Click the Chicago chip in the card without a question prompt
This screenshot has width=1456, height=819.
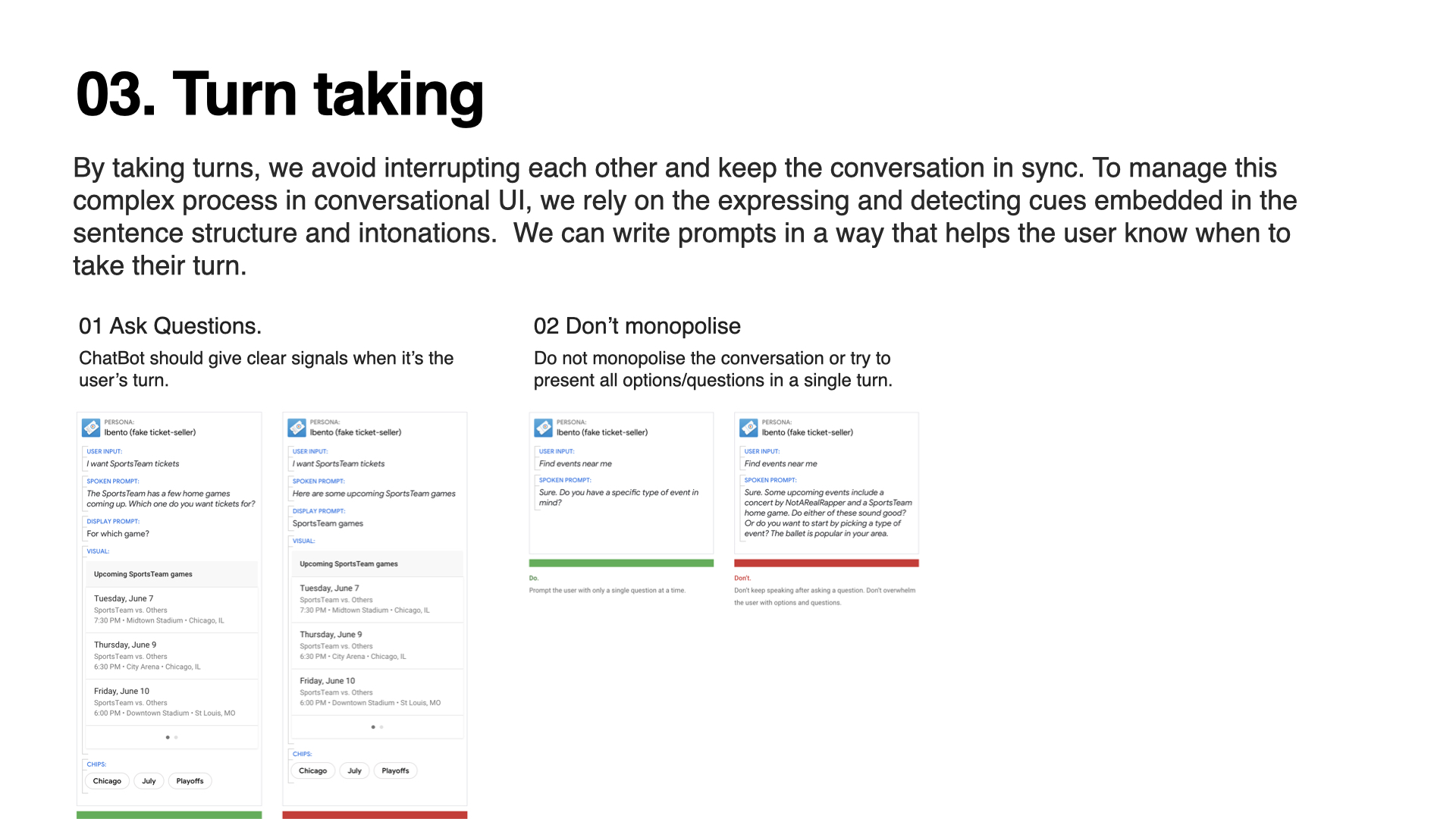(x=312, y=770)
